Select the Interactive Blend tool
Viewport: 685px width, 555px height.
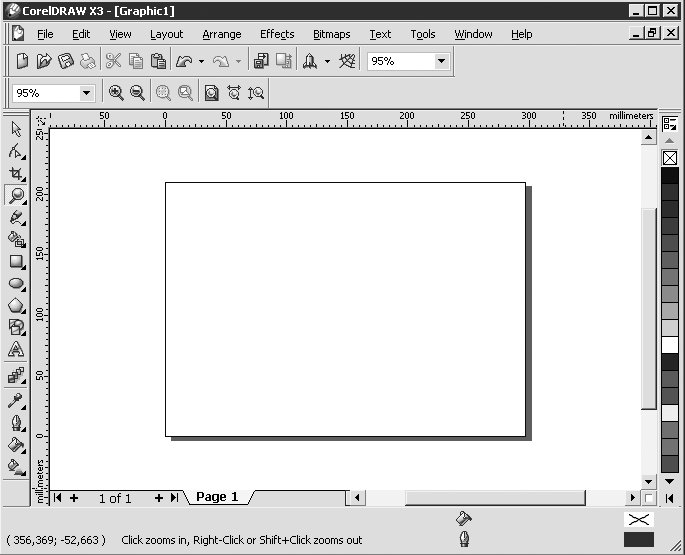point(16,375)
